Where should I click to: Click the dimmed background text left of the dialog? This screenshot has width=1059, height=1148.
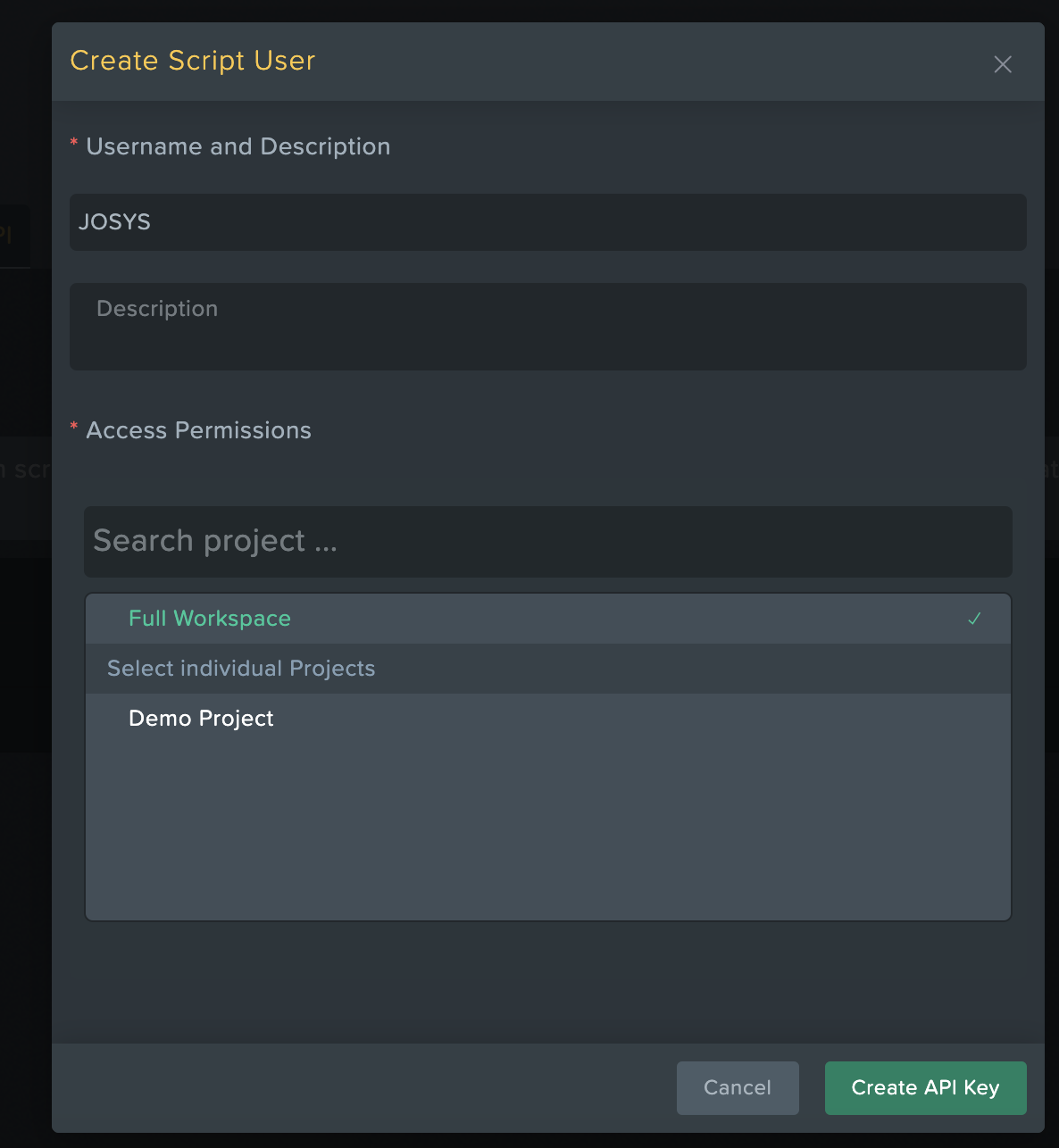tap(25, 470)
